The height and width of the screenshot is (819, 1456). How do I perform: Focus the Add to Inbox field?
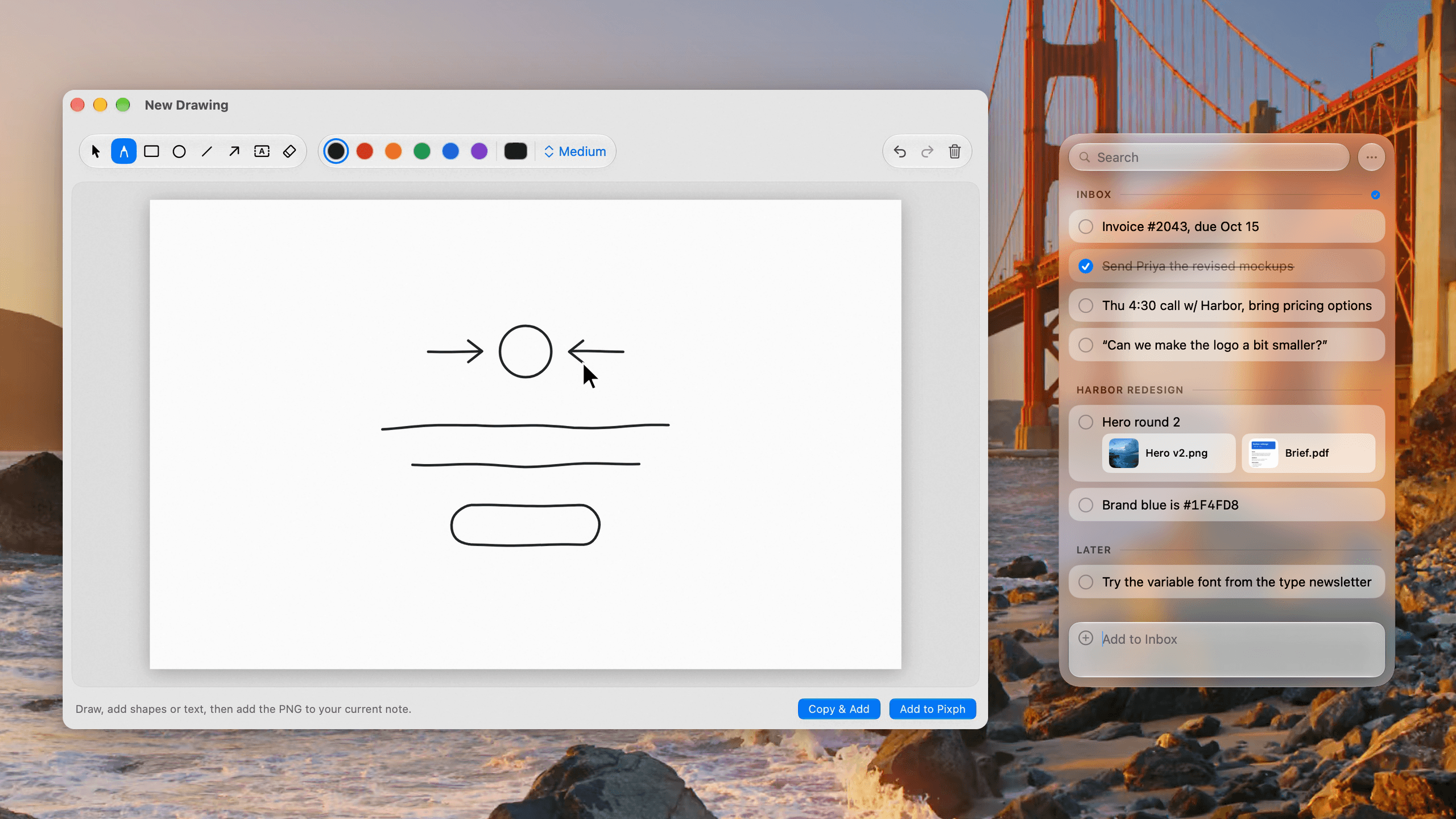tap(1226, 650)
